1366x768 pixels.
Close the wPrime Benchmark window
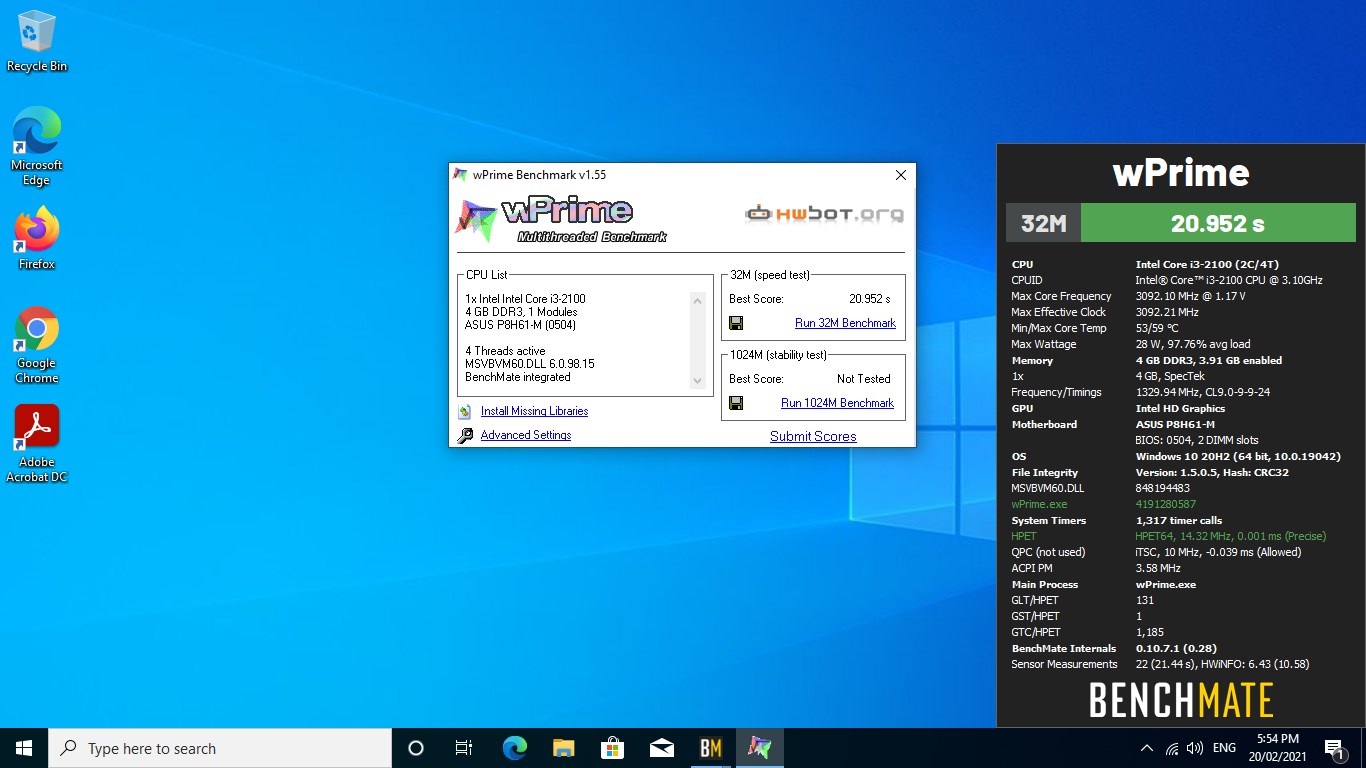point(900,175)
